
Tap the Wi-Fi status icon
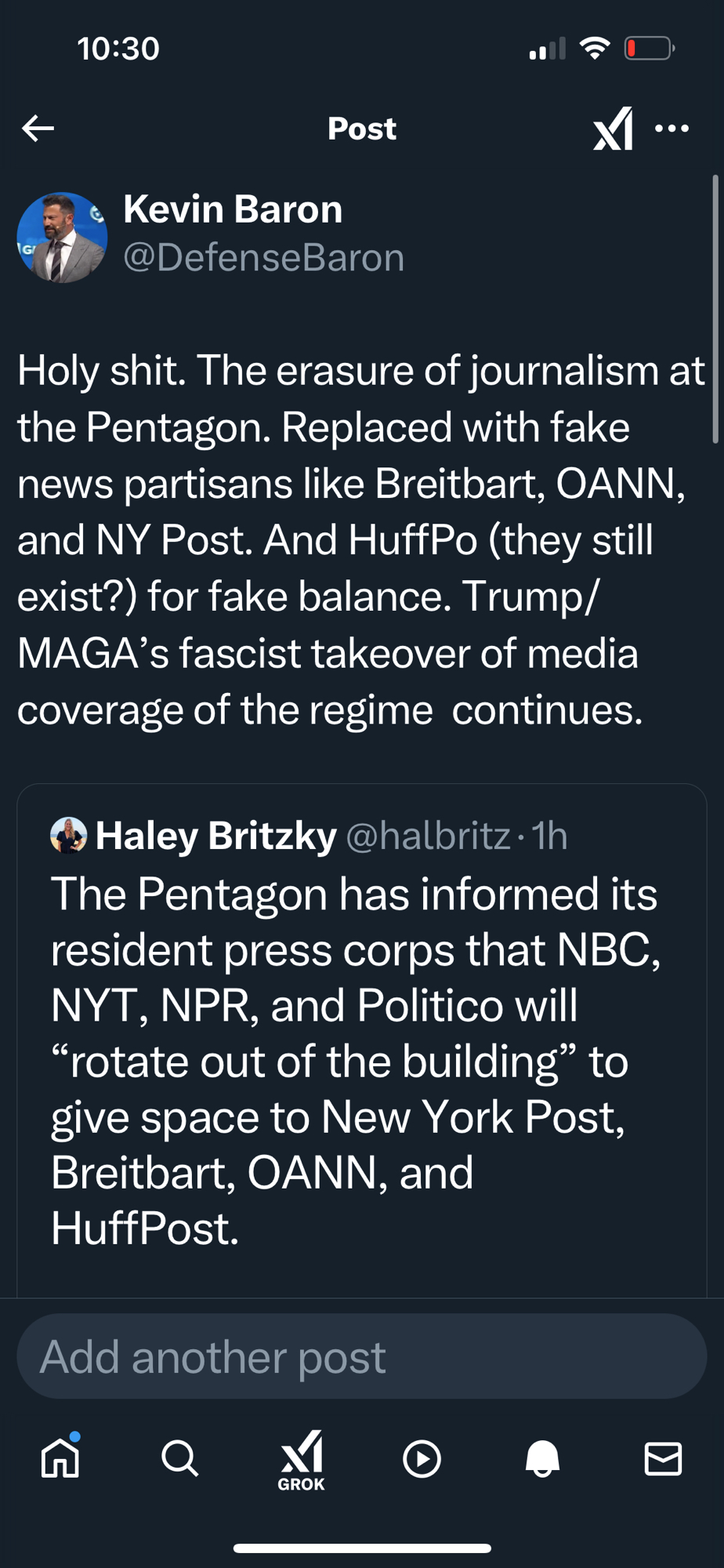[x=595, y=49]
